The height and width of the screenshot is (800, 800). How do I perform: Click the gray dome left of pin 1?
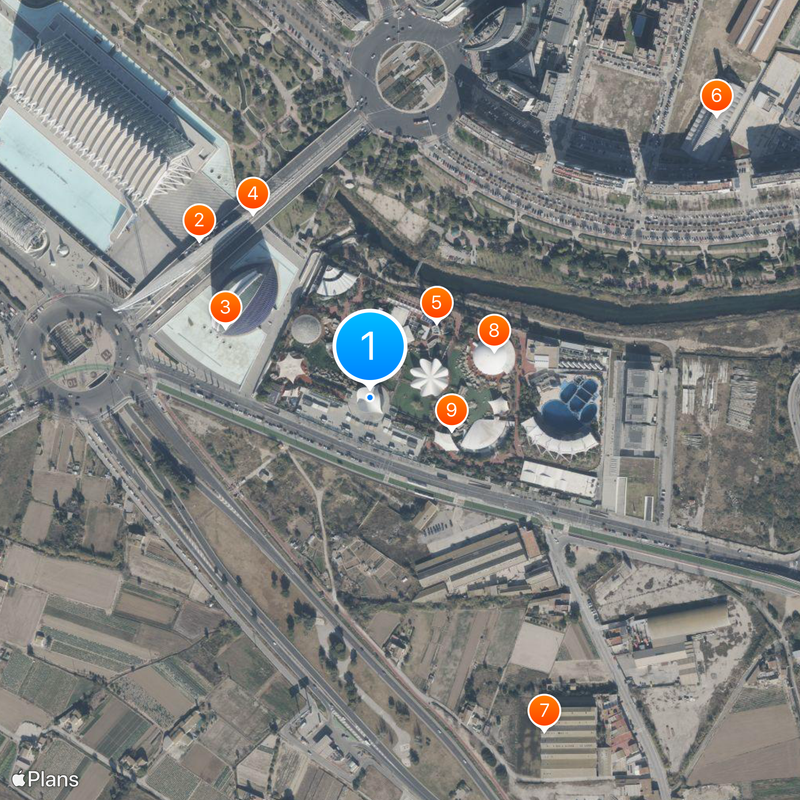click(307, 330)
